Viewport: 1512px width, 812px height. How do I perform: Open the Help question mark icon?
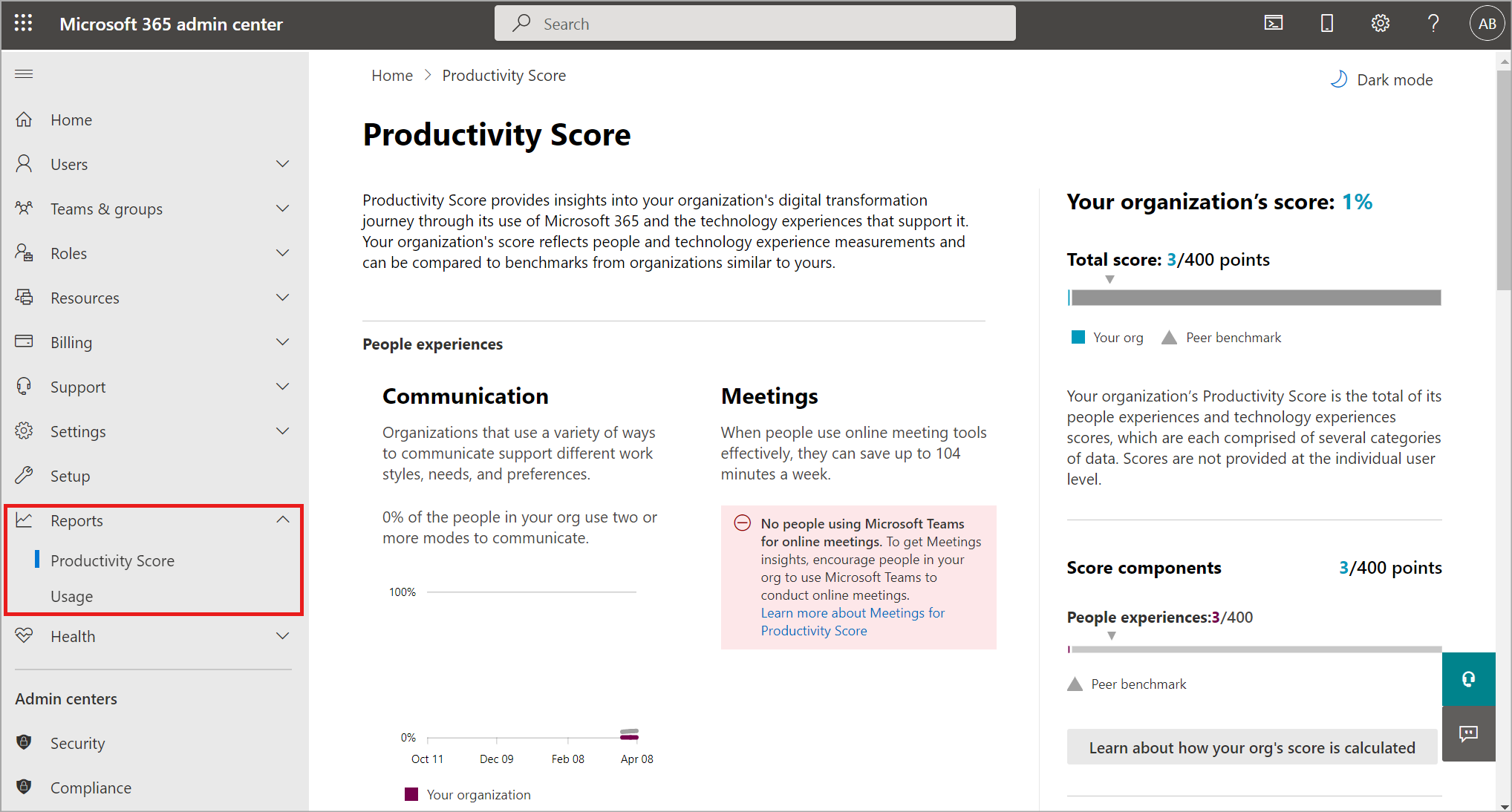pyautogui.click(x=1433, y=24)
